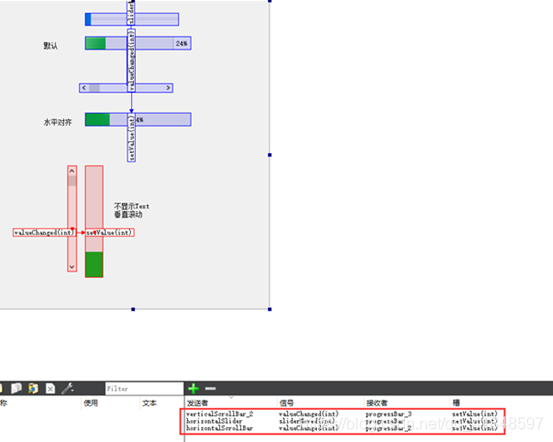
Task: Click the sliderMoved(int) signal cell
Action: point(307,421)
